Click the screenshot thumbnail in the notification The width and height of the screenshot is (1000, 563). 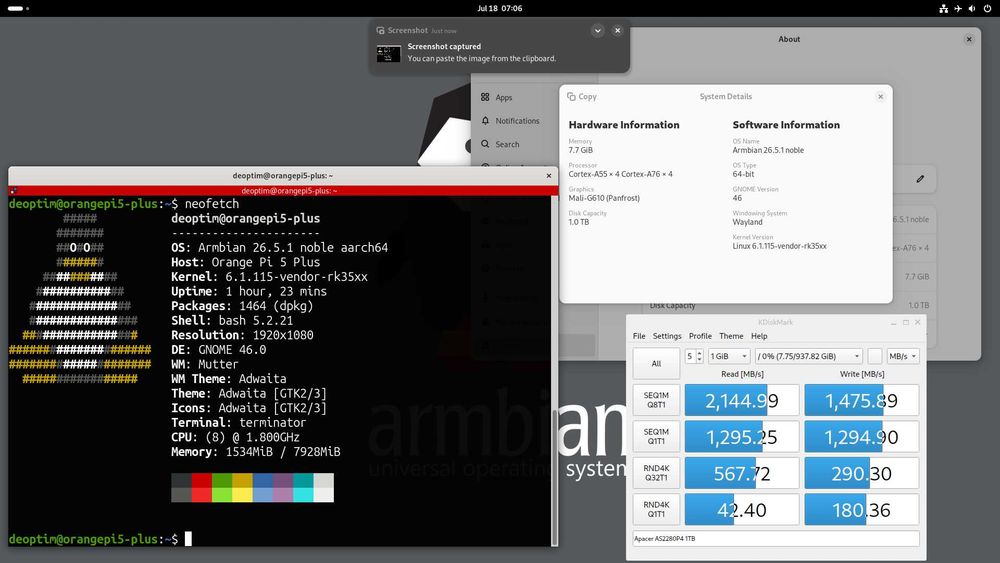pyautogui.click(x=388, y=53)
